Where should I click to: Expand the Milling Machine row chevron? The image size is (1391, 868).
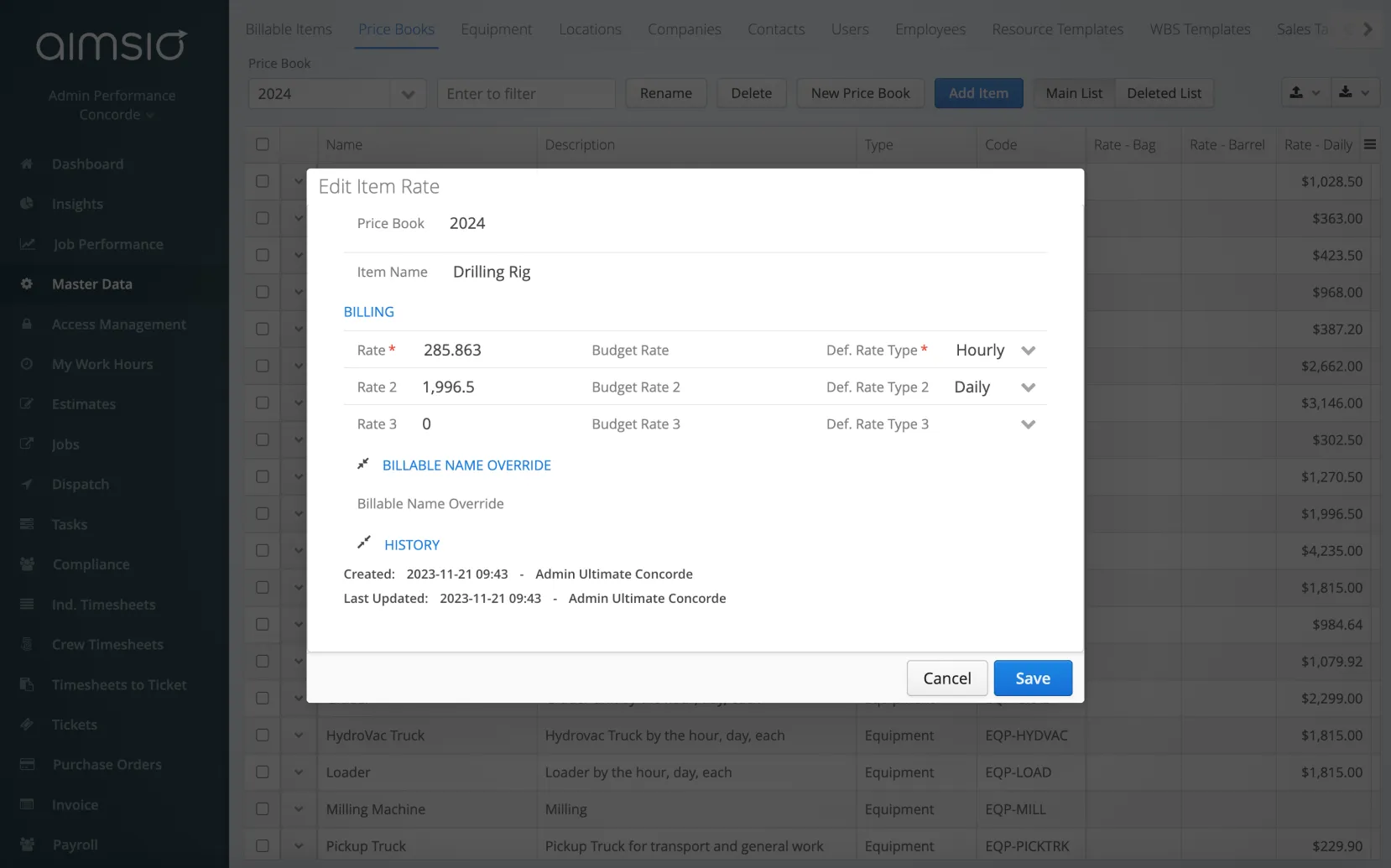tap(299, 808)
